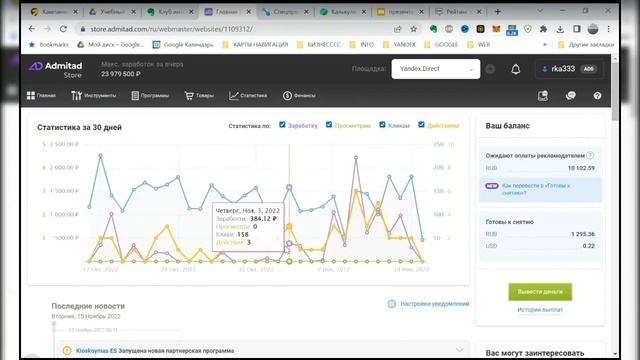Click the question mark beside Ожидают оплаты рекламодателем
This screenshot has width=640, height=360.
590,156
